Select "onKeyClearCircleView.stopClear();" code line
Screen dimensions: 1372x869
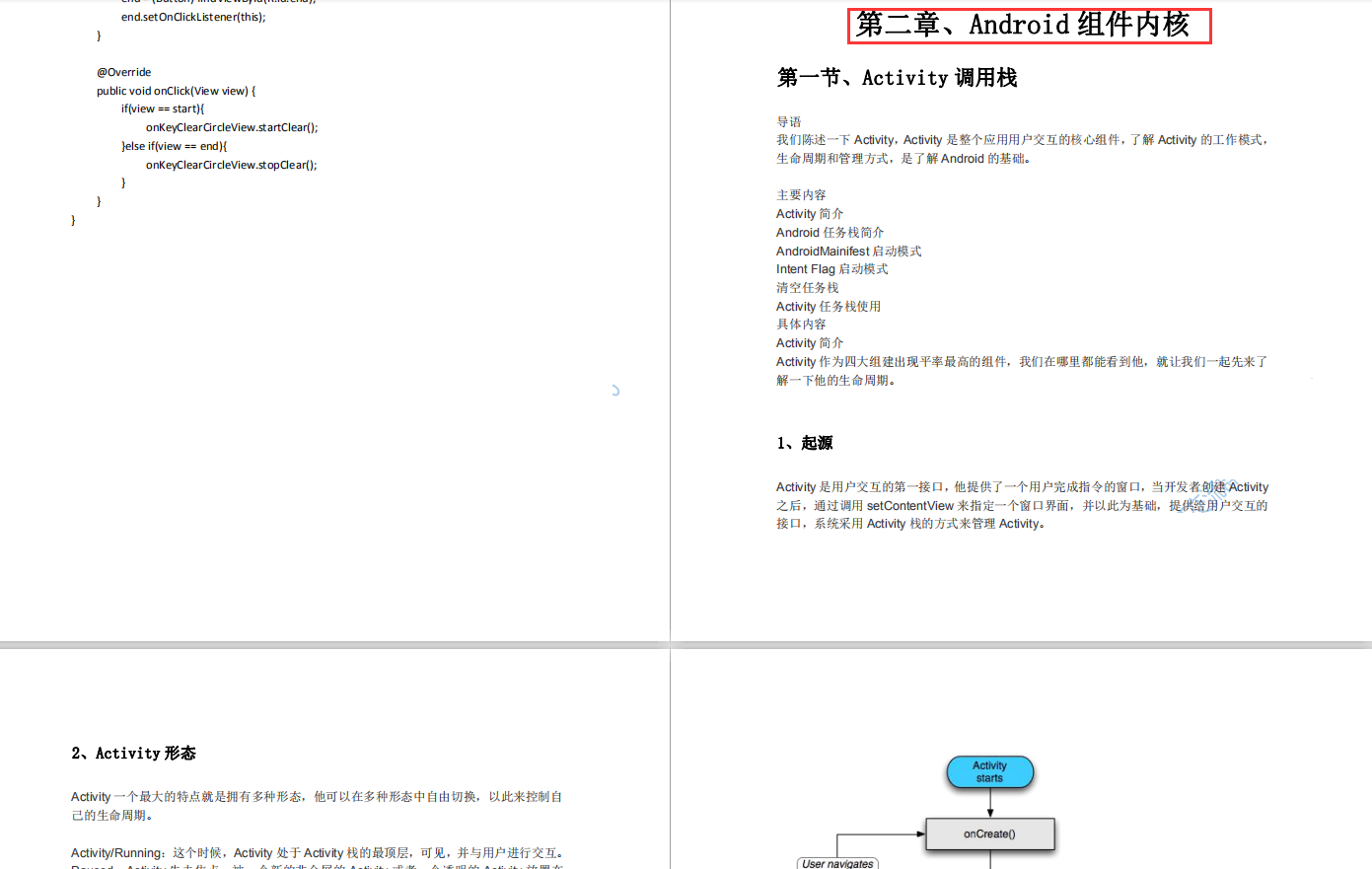click(x=231, y=165)
